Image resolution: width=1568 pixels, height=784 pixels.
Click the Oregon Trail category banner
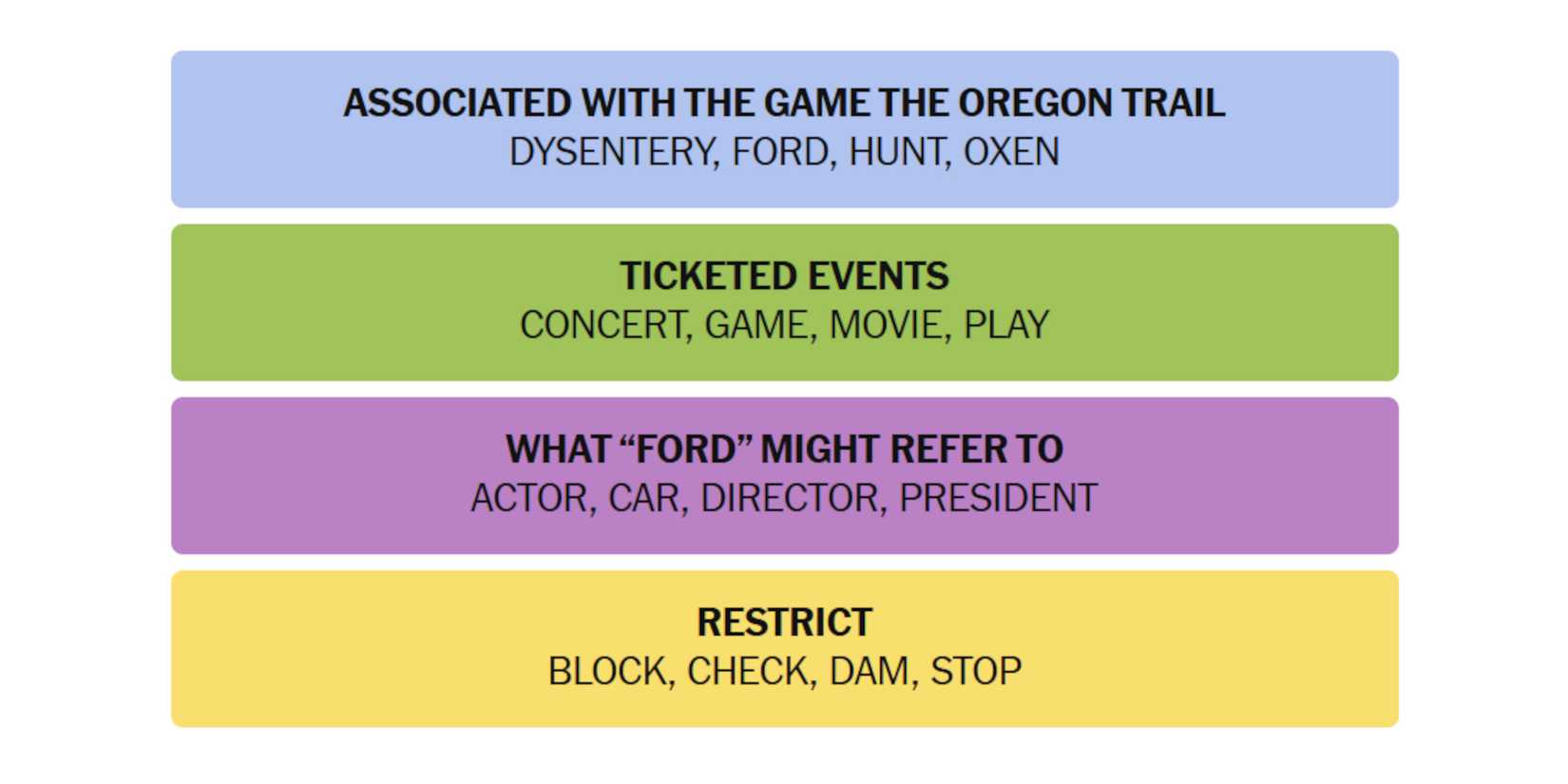click(784, 104)
